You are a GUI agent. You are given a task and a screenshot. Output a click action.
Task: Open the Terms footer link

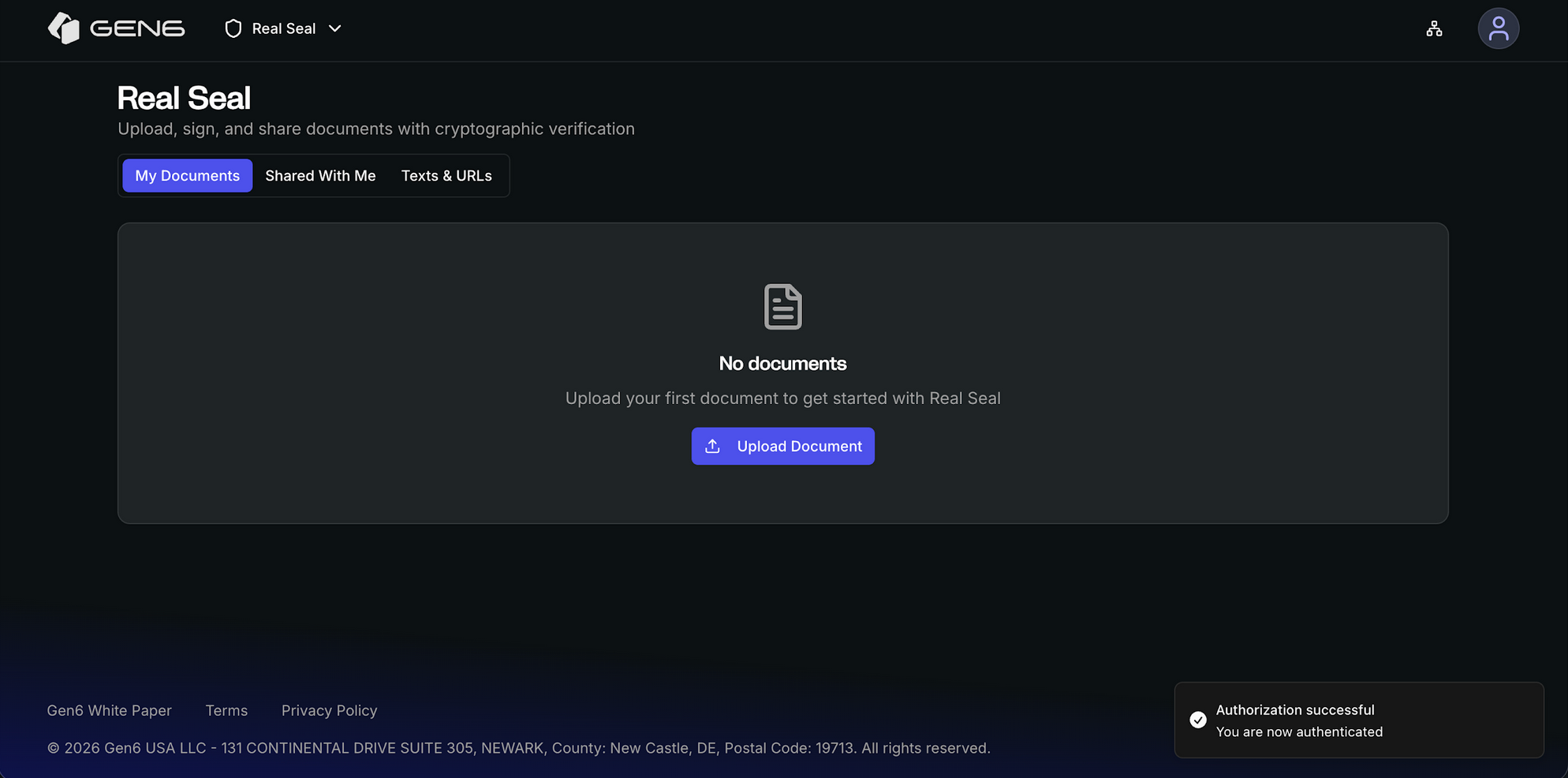click(226, 711)
